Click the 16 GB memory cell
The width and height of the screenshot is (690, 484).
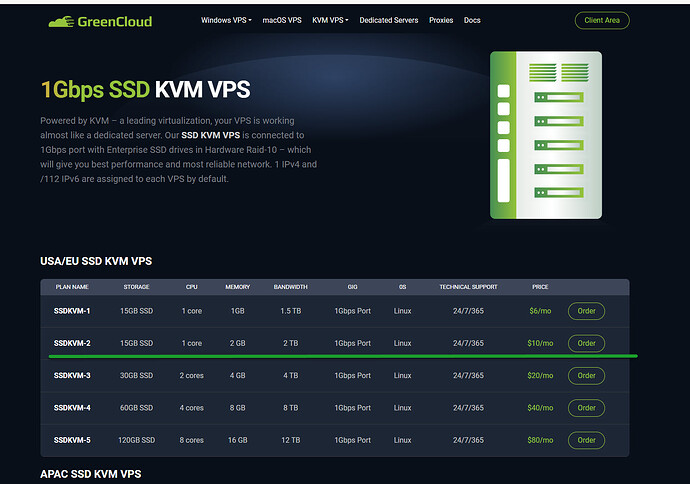pyautogui.click(x=238, y=440)
